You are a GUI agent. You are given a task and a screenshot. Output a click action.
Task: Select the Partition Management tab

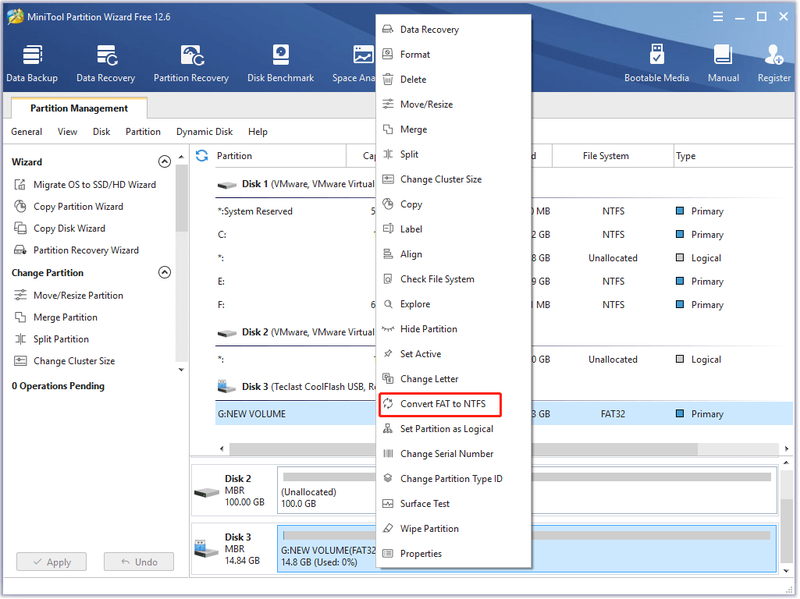[79, 108]
